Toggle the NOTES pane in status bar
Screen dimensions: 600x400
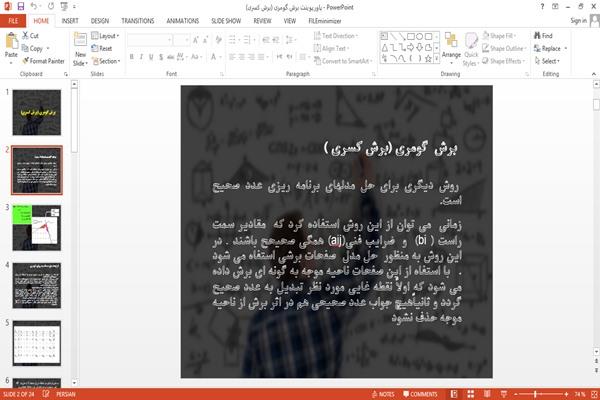[383, 394]
